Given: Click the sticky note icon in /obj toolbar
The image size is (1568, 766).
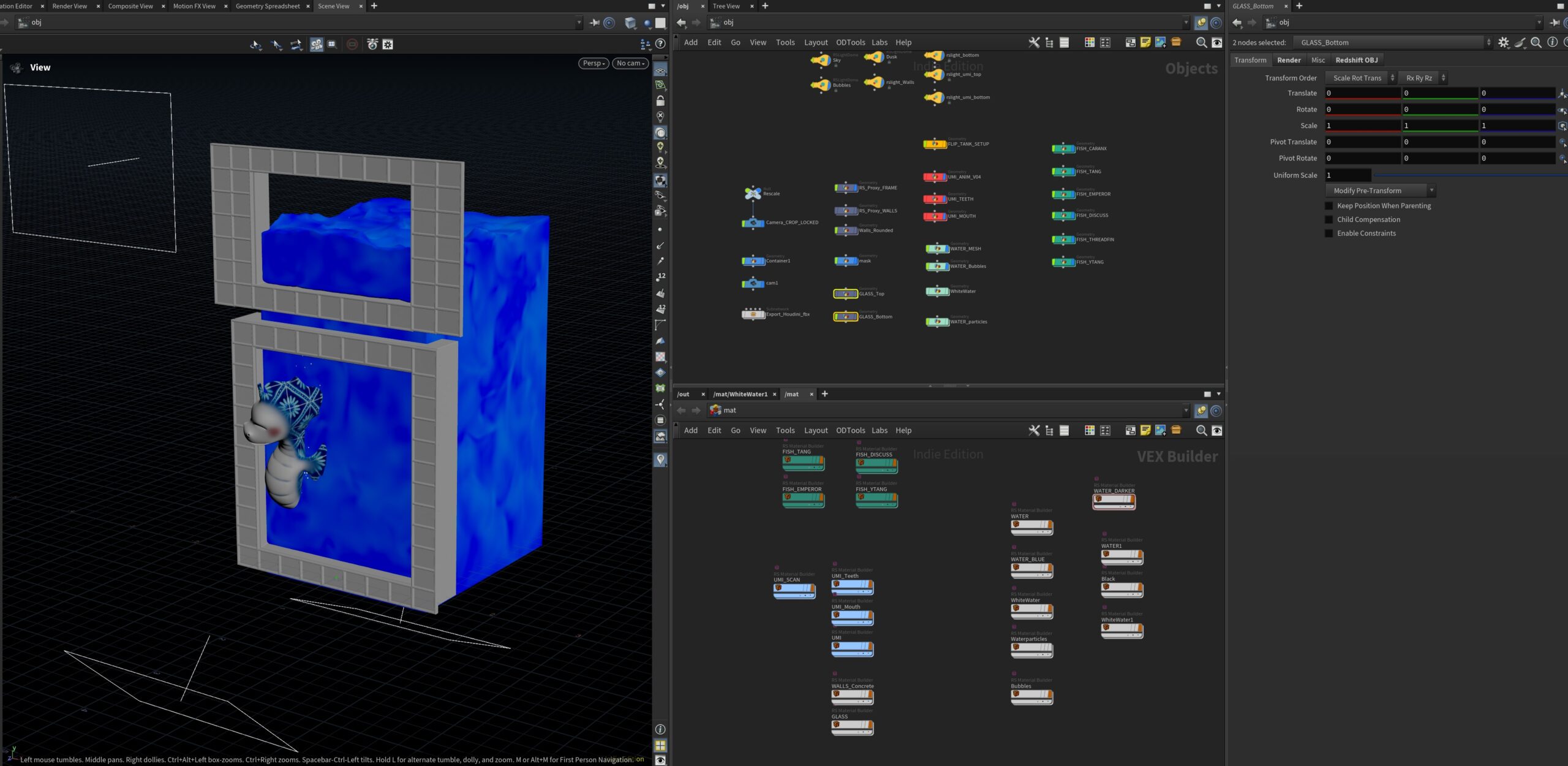Looking at the screenshot, I should pyautogui.click(x=1145, y=42).
